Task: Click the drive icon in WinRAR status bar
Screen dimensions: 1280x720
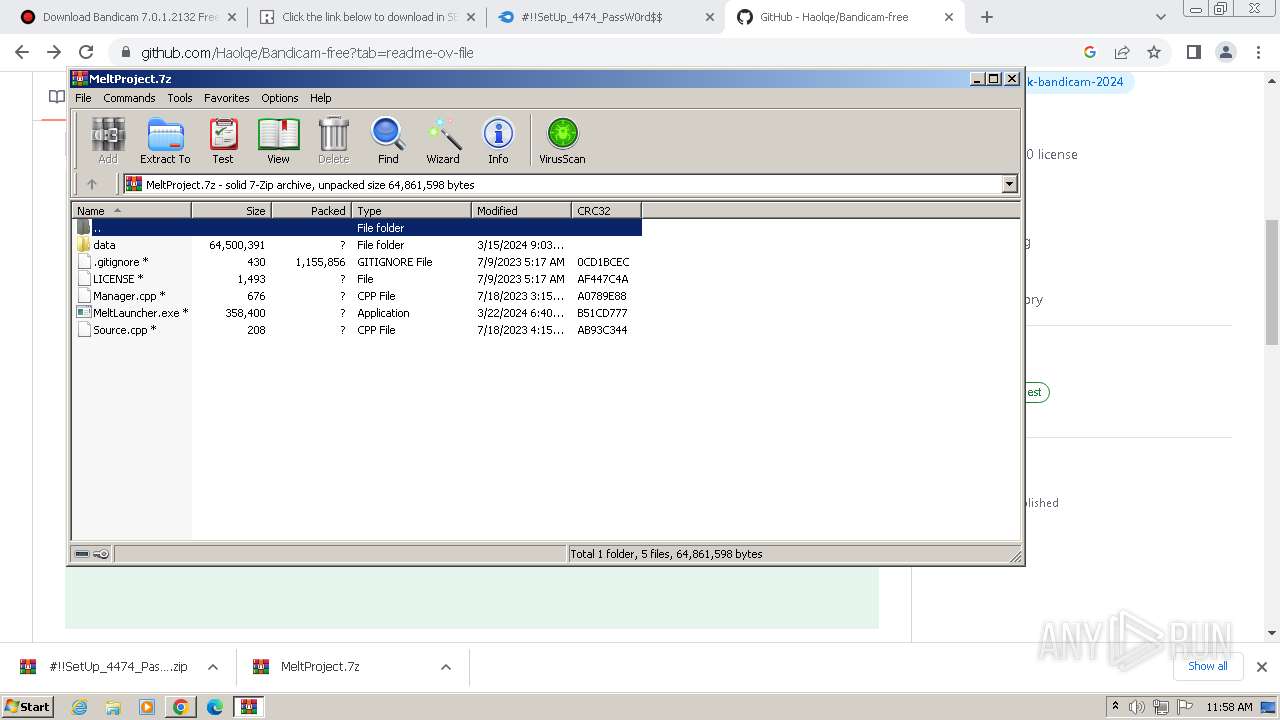Action: 82,554
